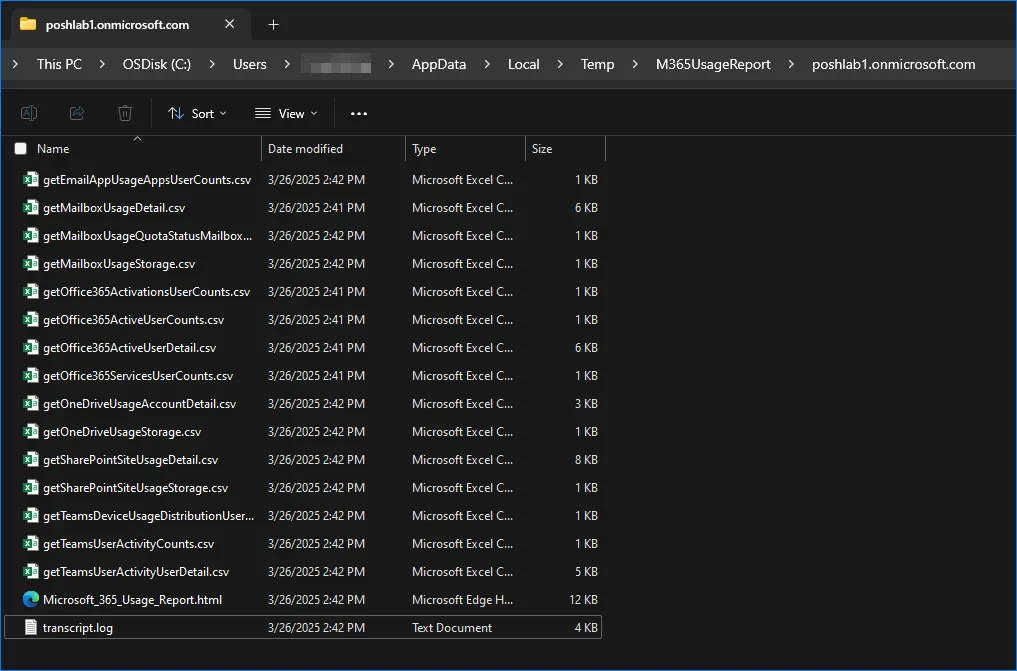This screenshot has height=671, width=1017.
Task: Go to the AppData folder in the breadcrumb
Action: pos(438,64)
